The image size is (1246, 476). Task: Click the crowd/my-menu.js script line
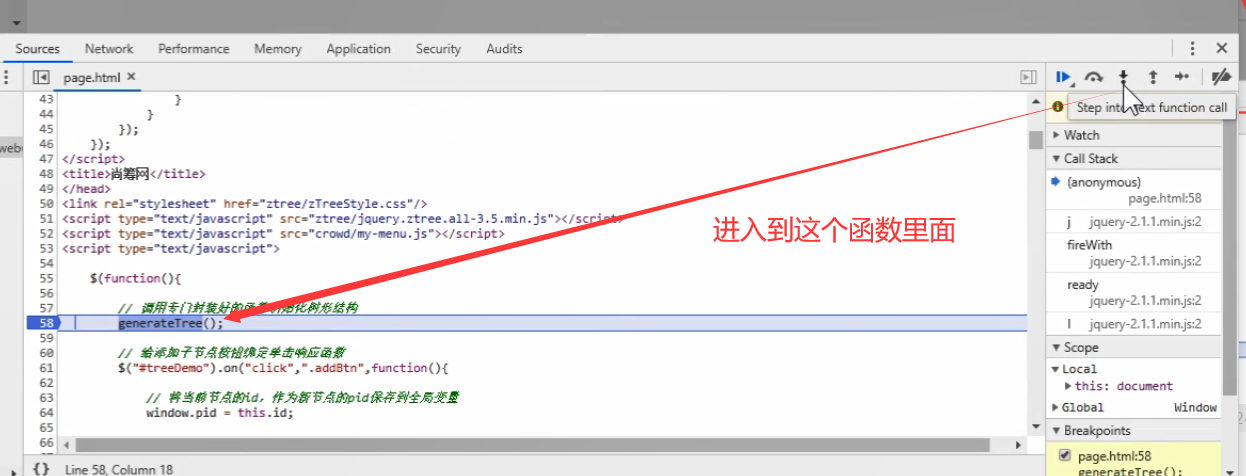pyautogui.click(x=283, y=234)
